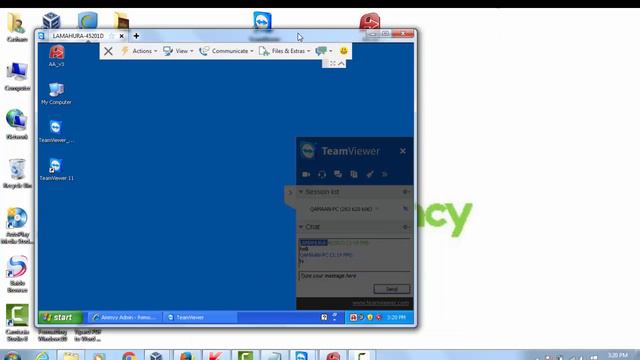Open the Files & Extras menu
This screenshot has width=640, height=360.
click(x=285, y=51)
